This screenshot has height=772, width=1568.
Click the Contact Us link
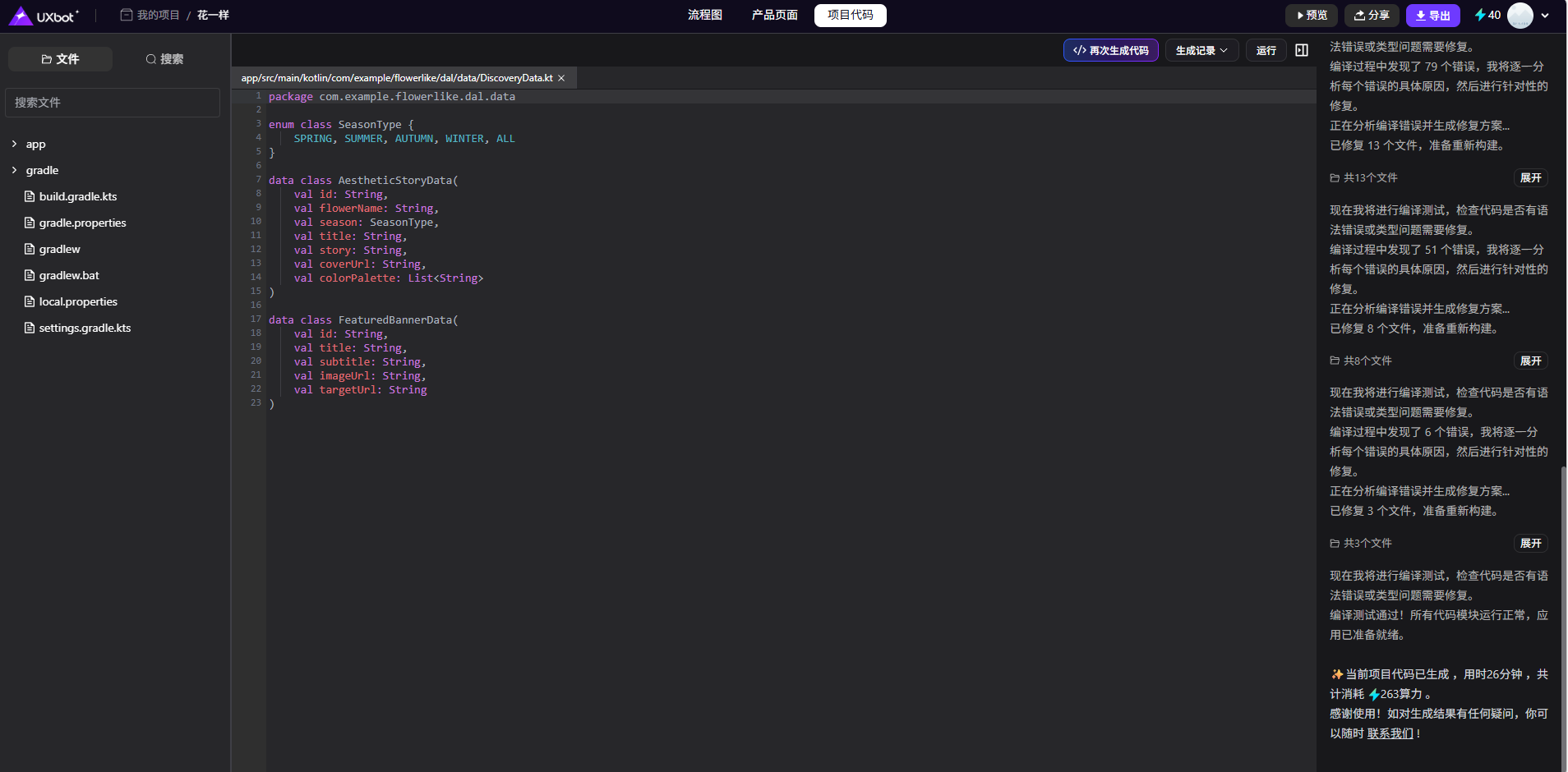click(1390, 733)
